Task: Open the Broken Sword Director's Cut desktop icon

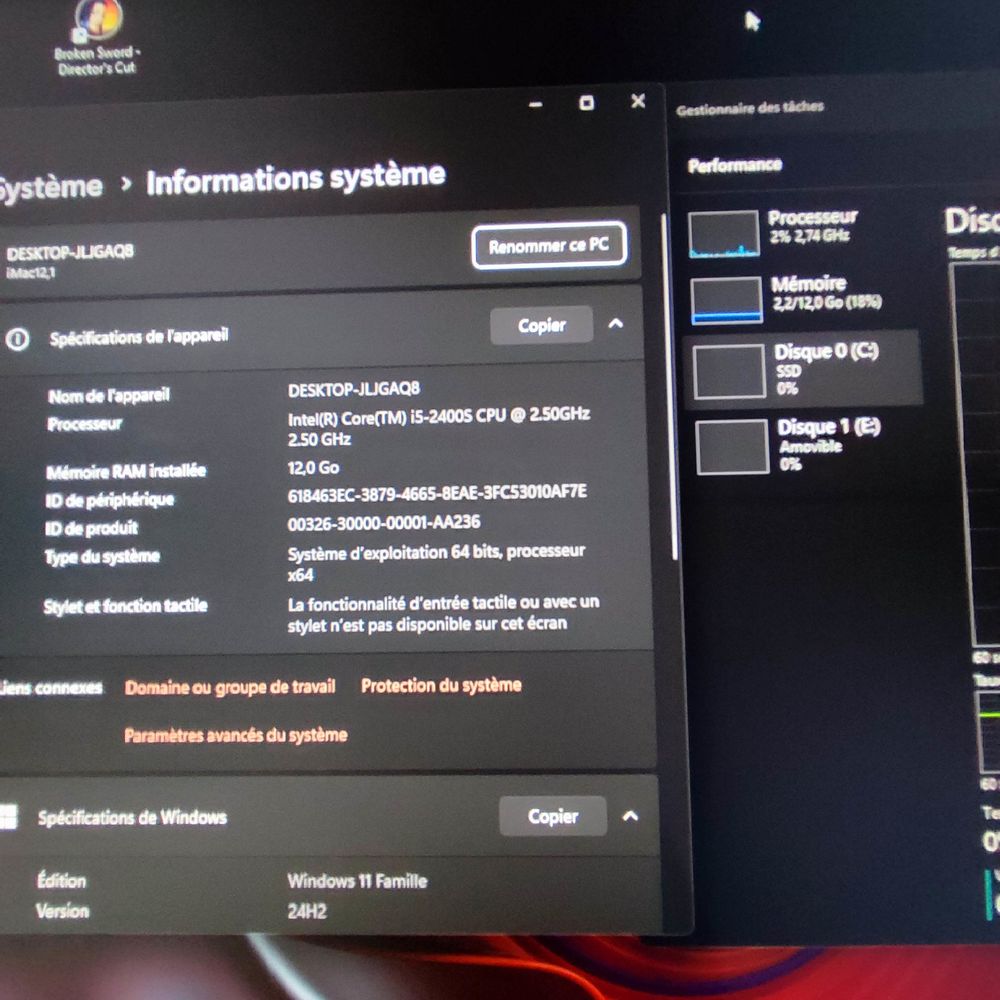Action: point(97,38)
